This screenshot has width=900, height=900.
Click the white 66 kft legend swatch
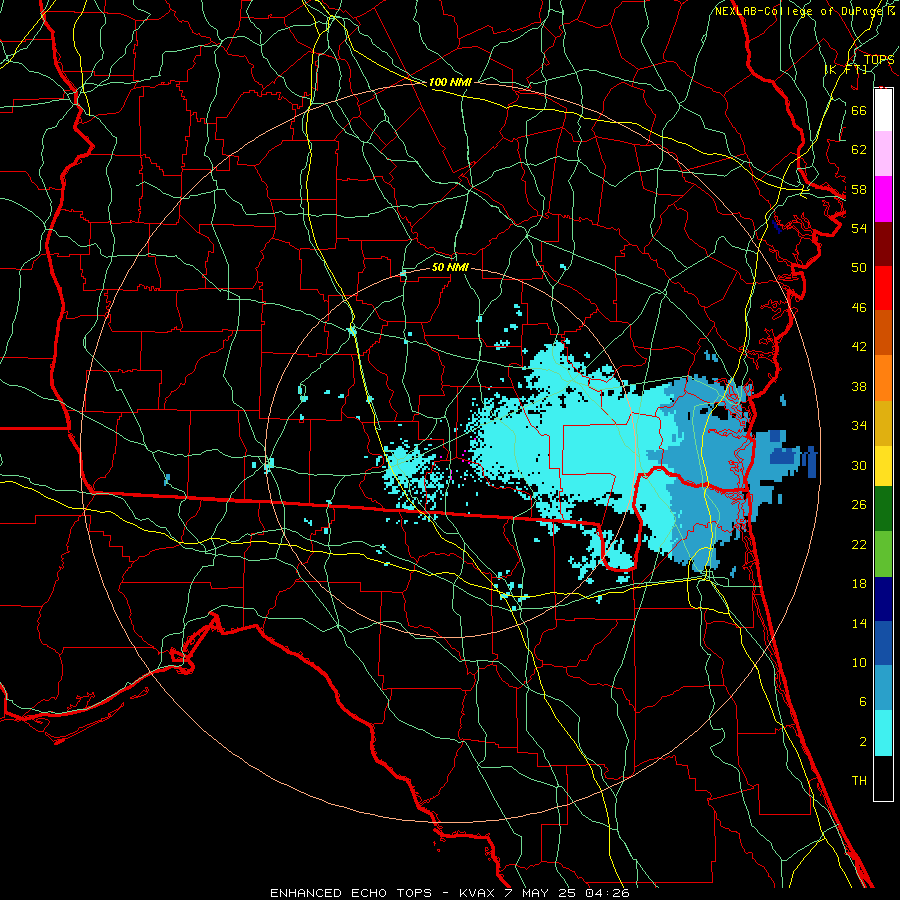883,110
